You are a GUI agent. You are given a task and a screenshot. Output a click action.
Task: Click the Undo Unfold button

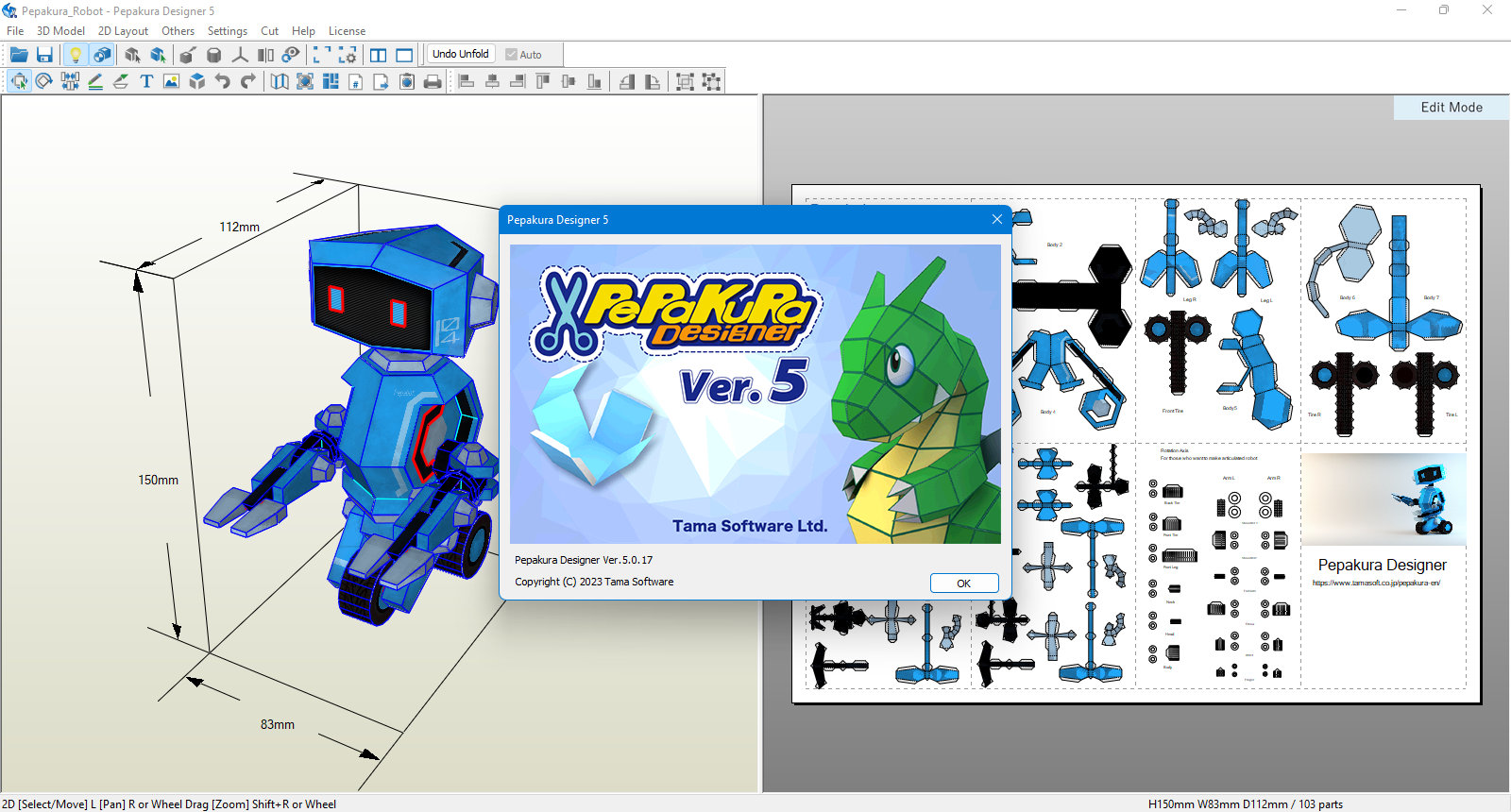[x=461, y=54]
